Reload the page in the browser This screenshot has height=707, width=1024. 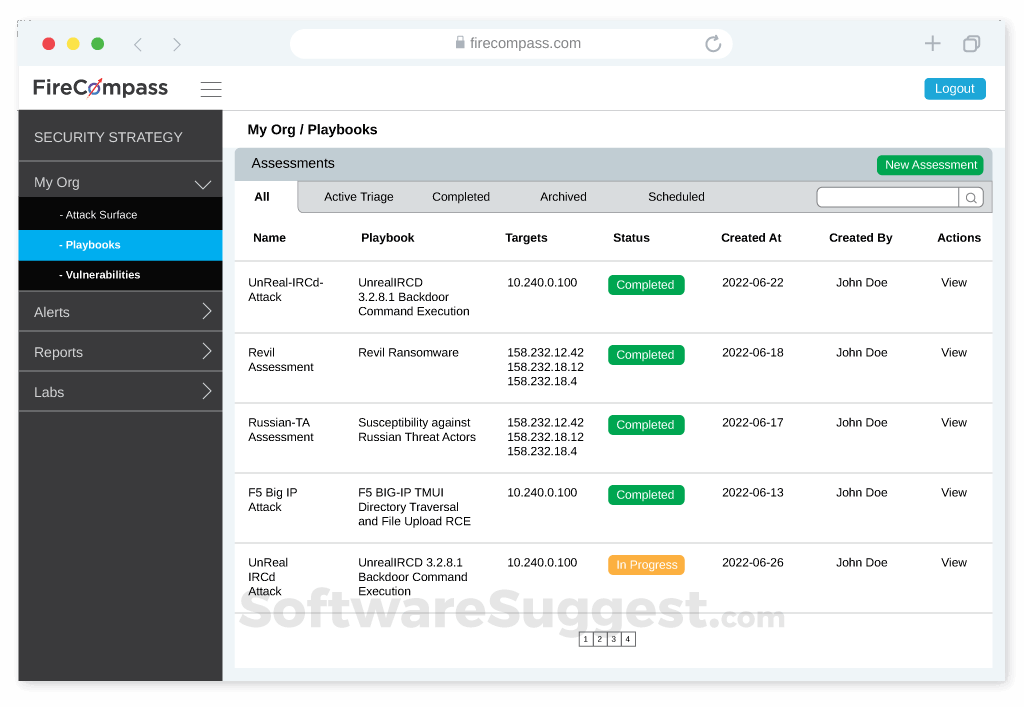tap(713, 44)
